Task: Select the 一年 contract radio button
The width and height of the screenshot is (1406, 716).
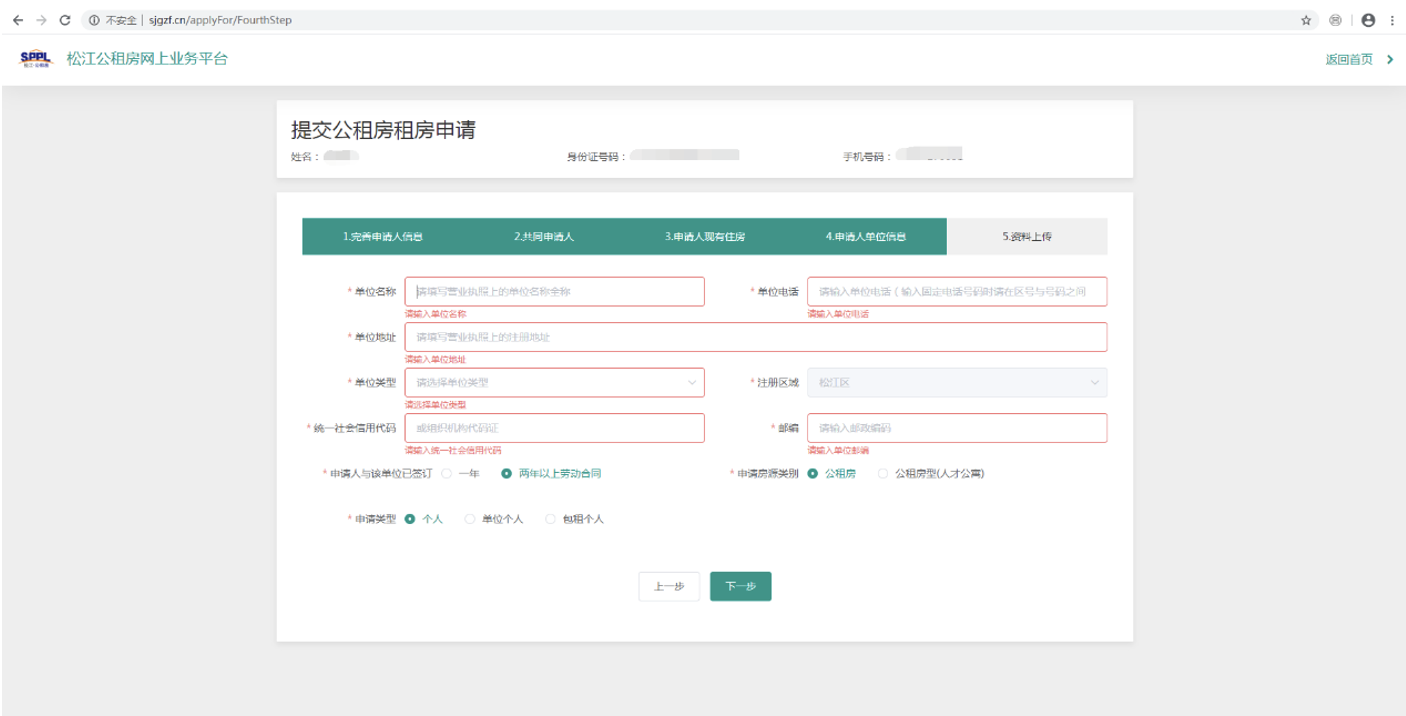Action: (447, 473)
